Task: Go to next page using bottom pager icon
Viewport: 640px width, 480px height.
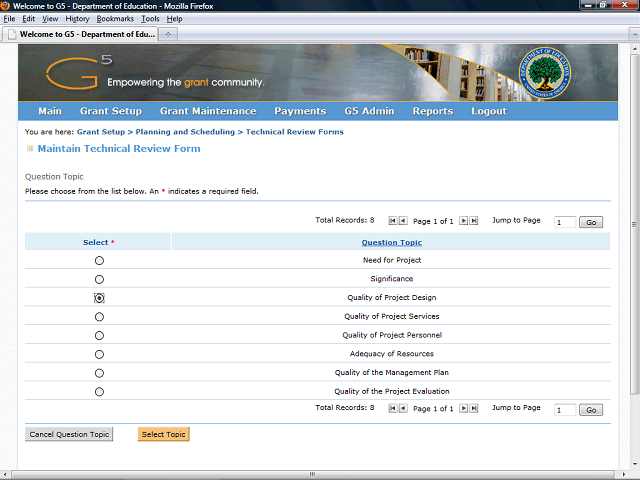Action: coord(463,408)
